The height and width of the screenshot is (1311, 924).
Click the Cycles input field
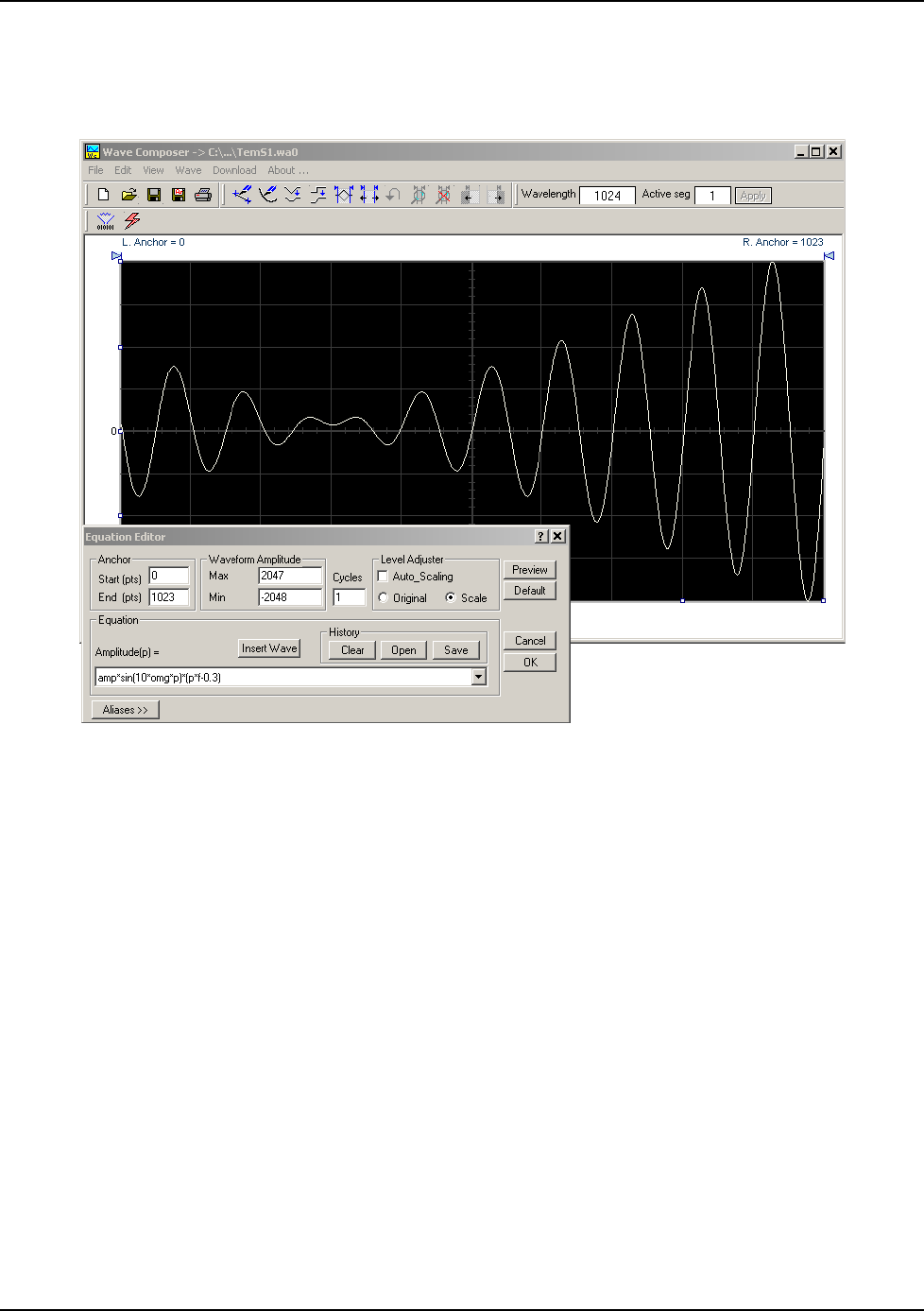click(349, 597)
